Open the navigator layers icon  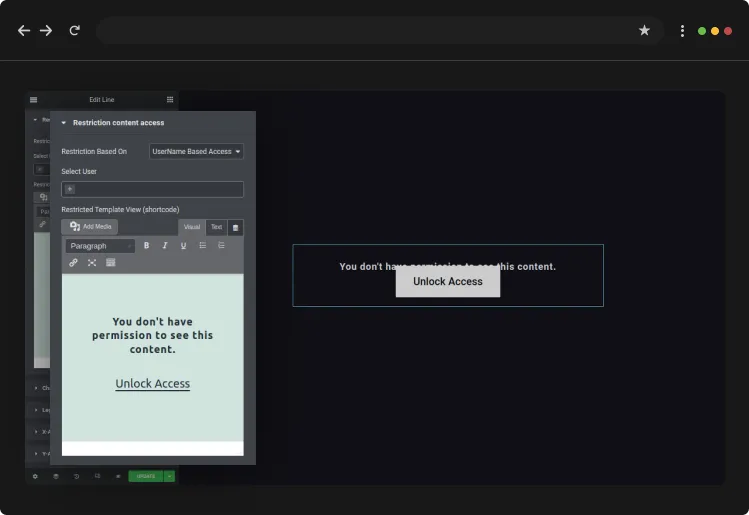pyautogui.click(x=56, y=476)
